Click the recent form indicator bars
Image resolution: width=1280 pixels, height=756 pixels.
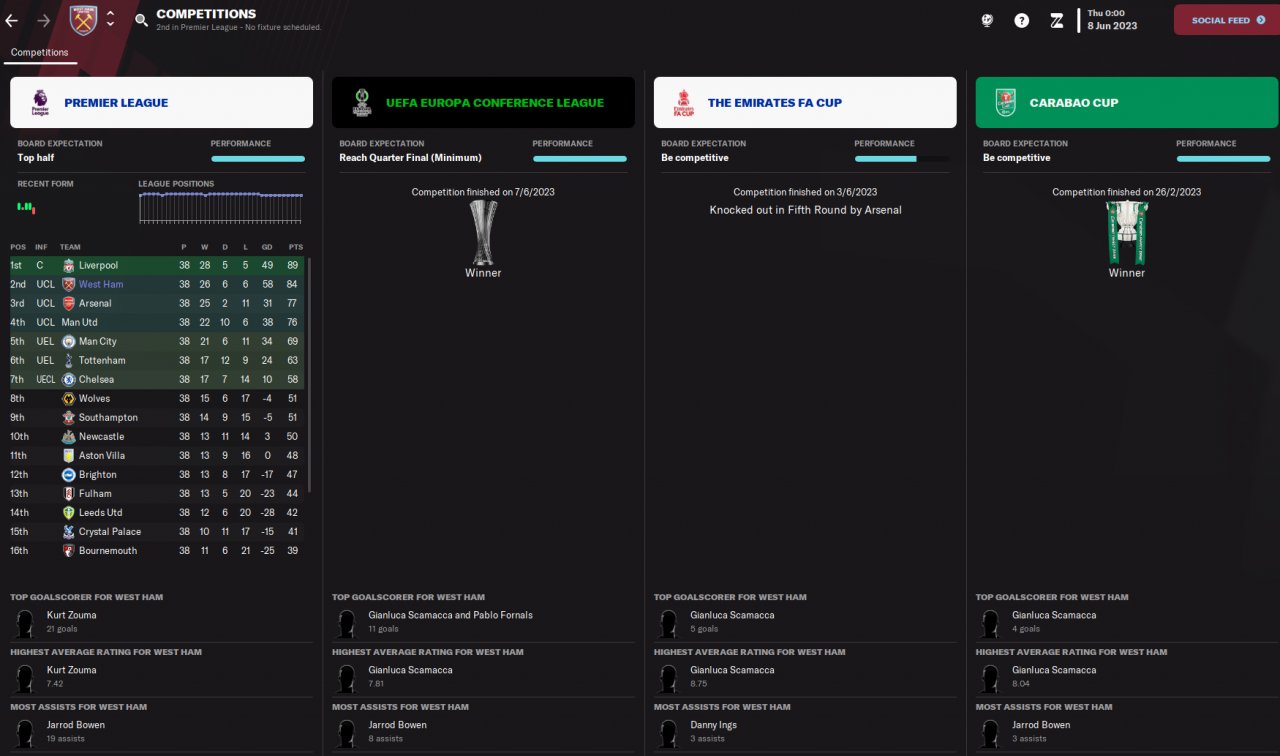pyautogui.click(x=26, y=207)
